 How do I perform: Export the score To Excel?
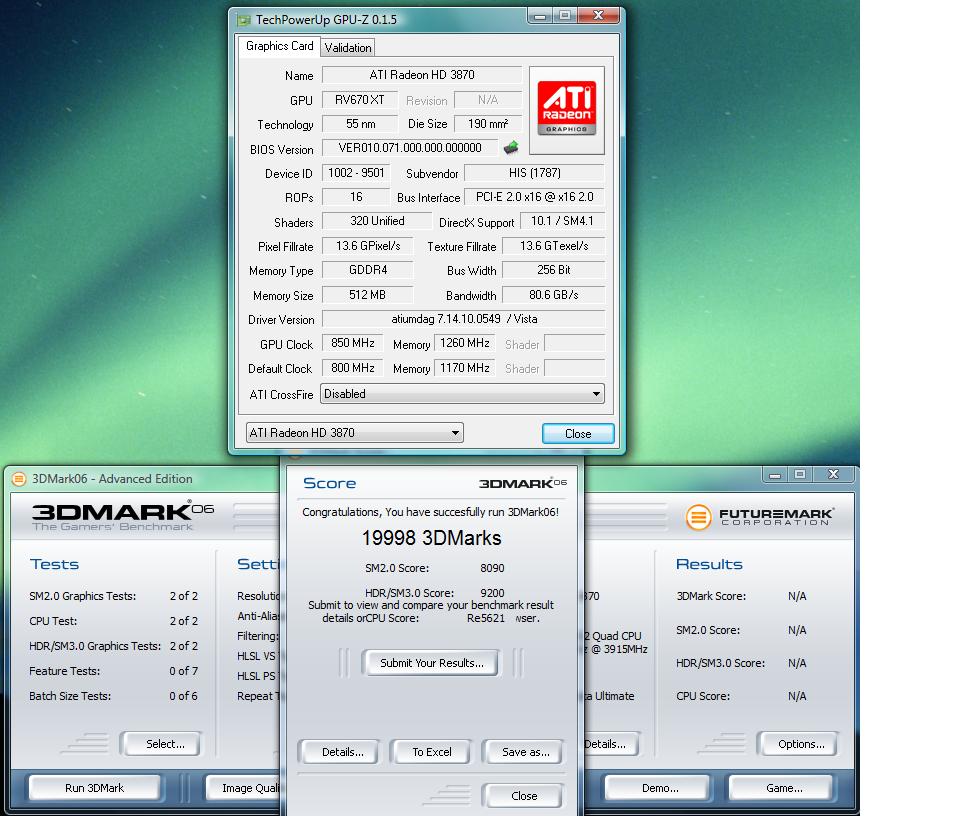tap(432, 752)
